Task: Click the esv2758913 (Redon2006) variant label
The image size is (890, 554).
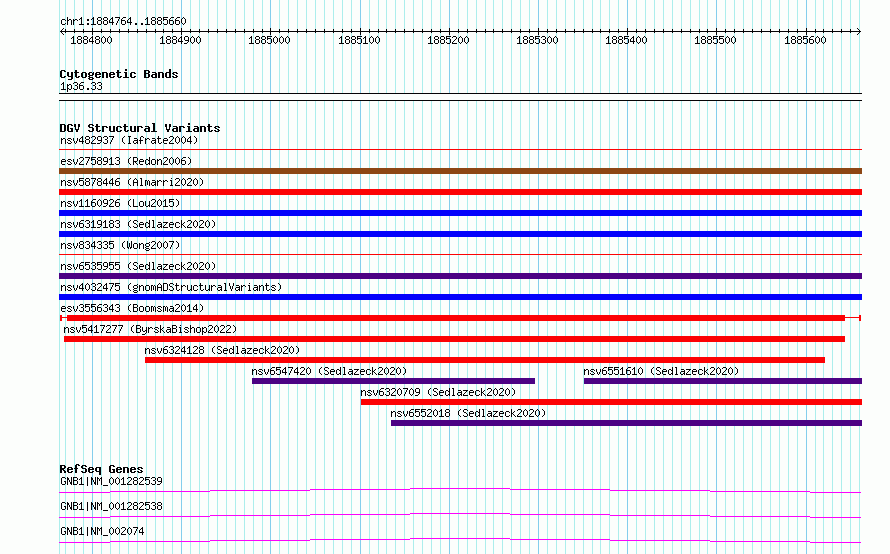Action: (126, 161)
